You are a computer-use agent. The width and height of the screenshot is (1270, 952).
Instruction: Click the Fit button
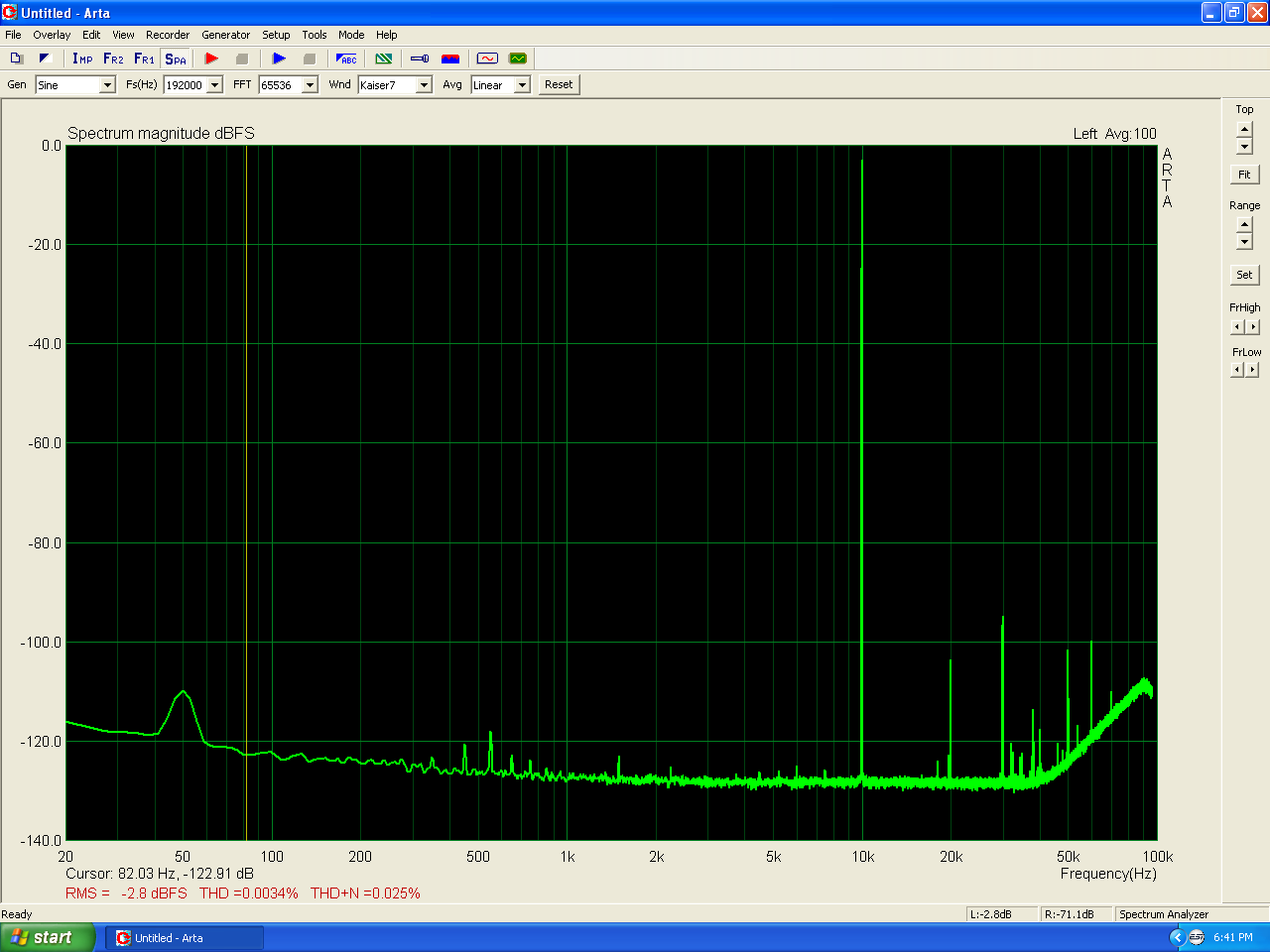1244,175
